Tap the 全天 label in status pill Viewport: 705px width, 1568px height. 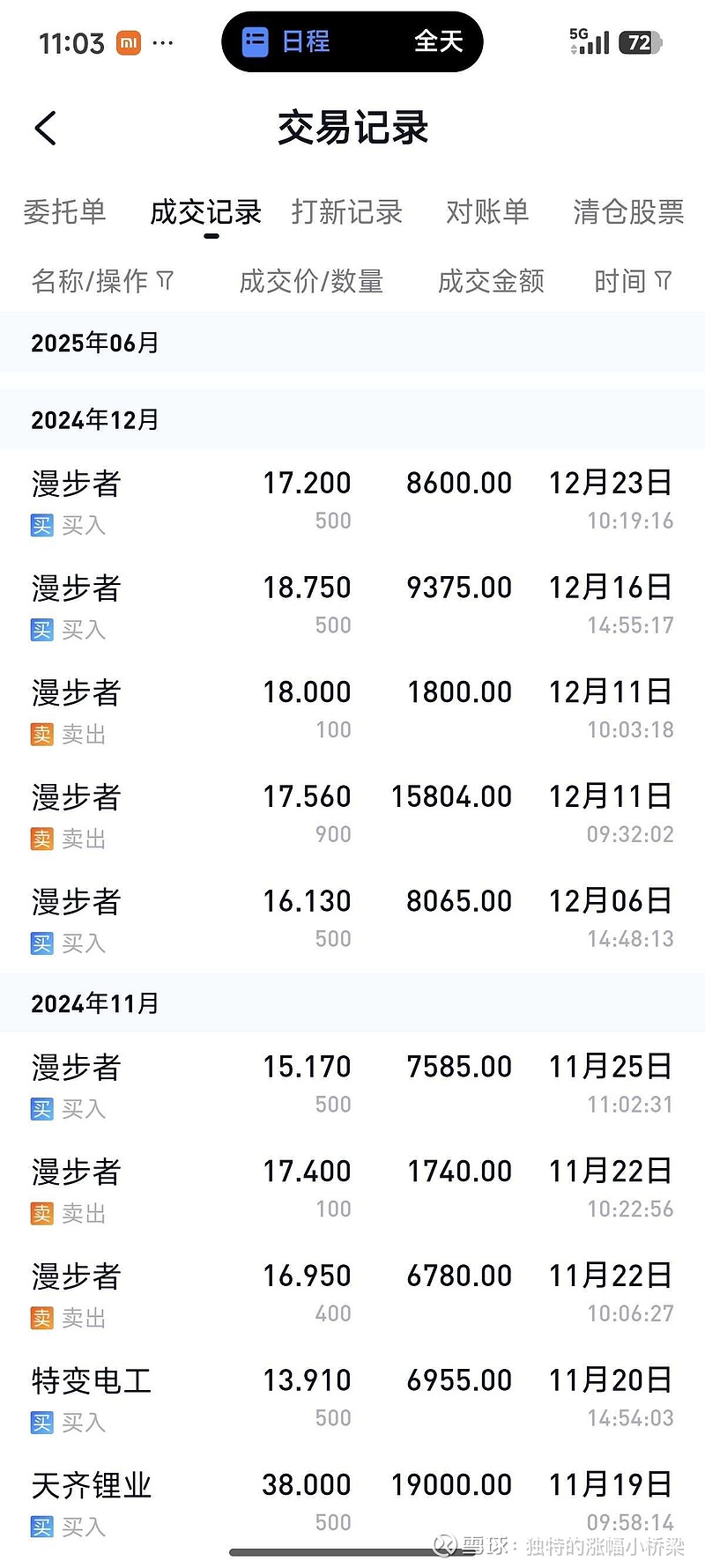point(438,41)
